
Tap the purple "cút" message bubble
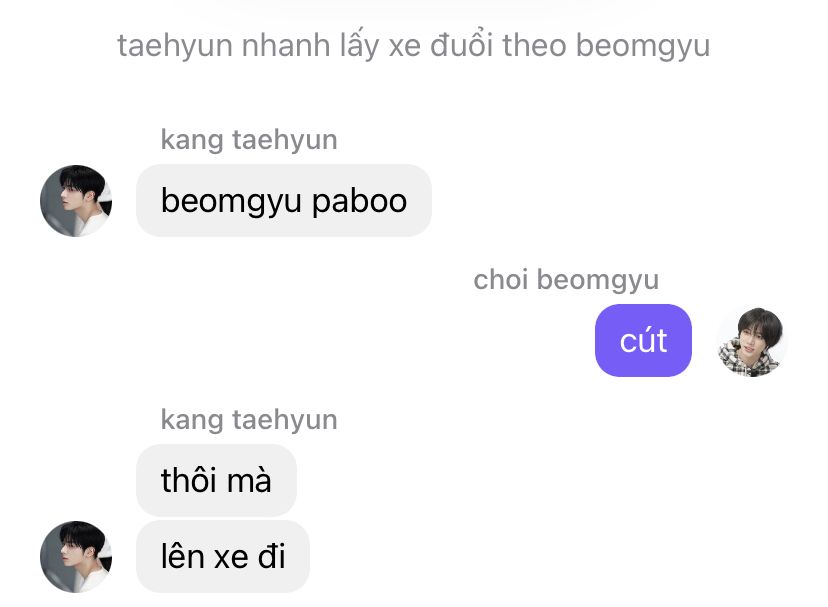click(x=643, y=341)
